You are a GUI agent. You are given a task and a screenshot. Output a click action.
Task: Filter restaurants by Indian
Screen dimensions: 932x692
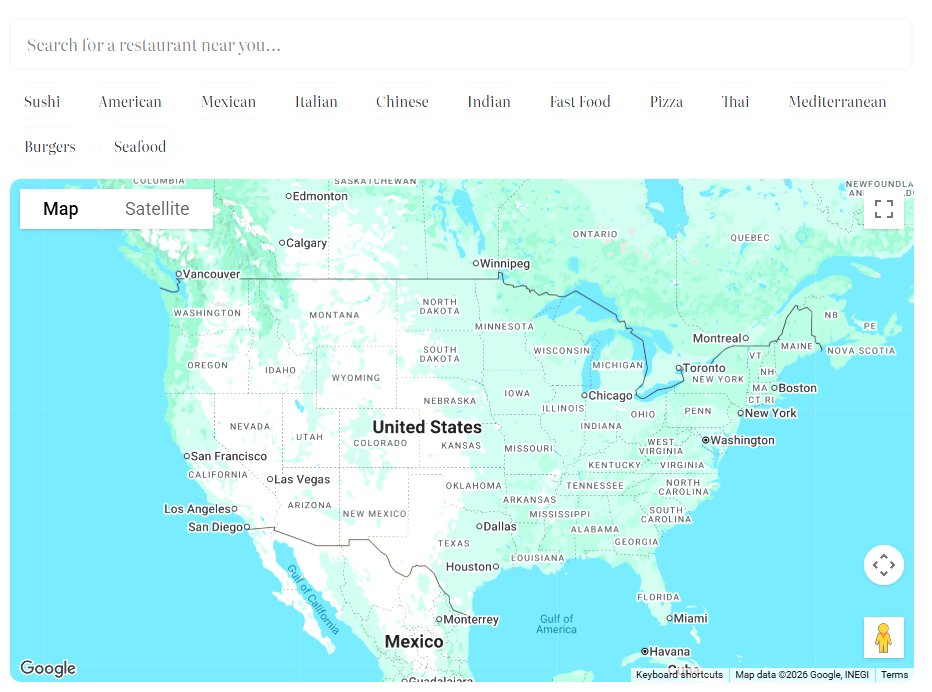coord(489,102)
